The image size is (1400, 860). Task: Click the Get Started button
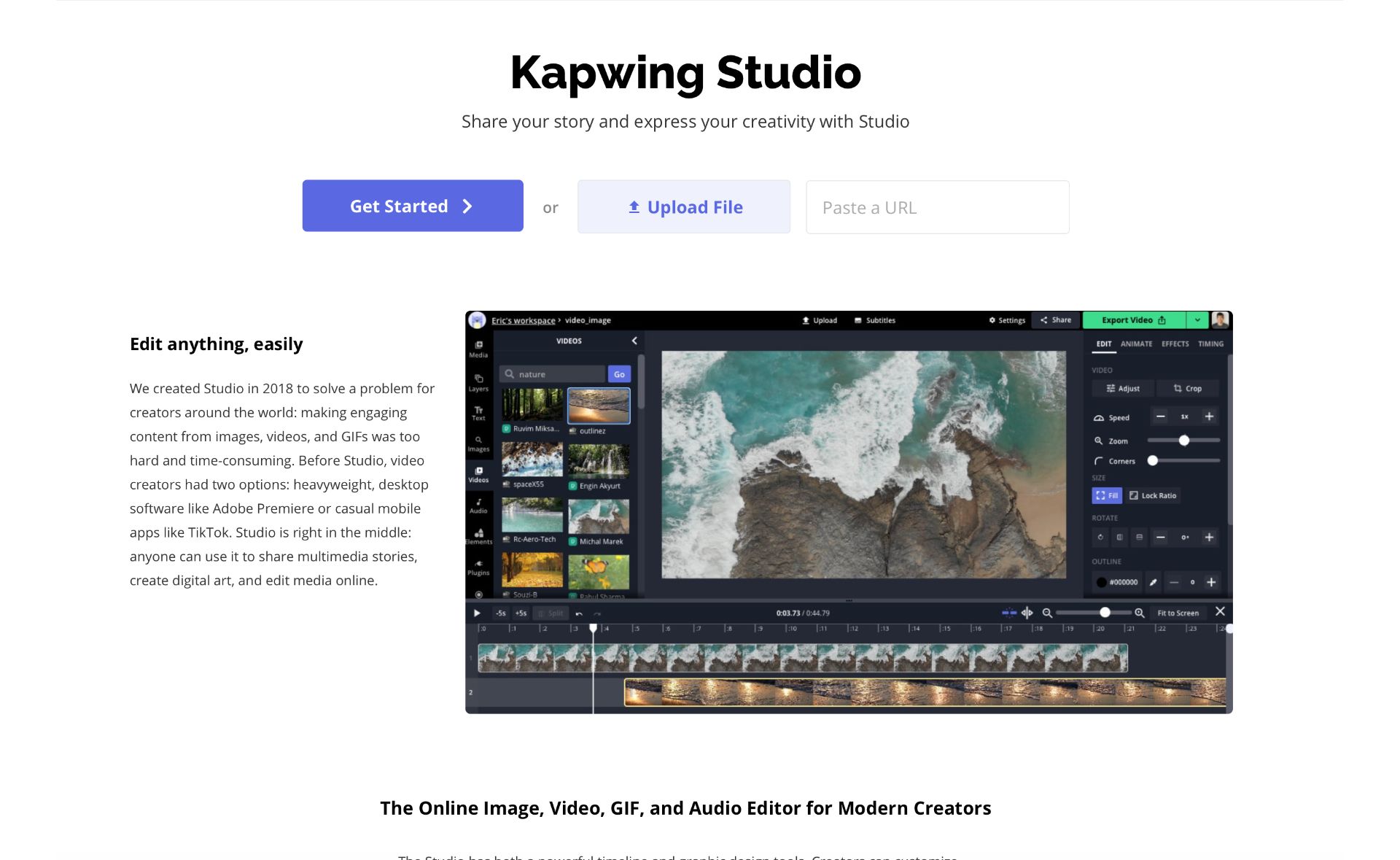click(413, 206)
